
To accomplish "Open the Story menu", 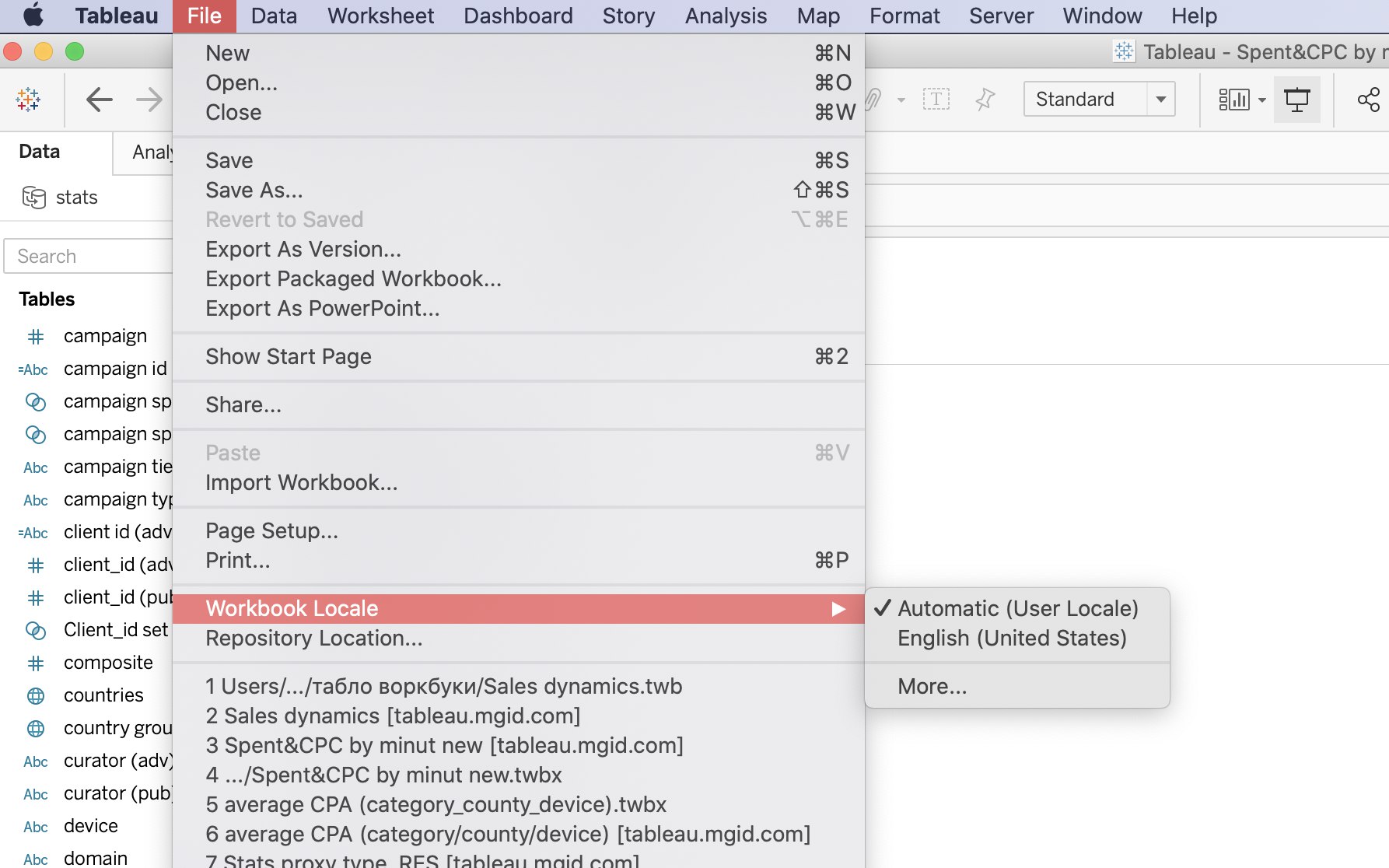I will click(x=628, y=16).
